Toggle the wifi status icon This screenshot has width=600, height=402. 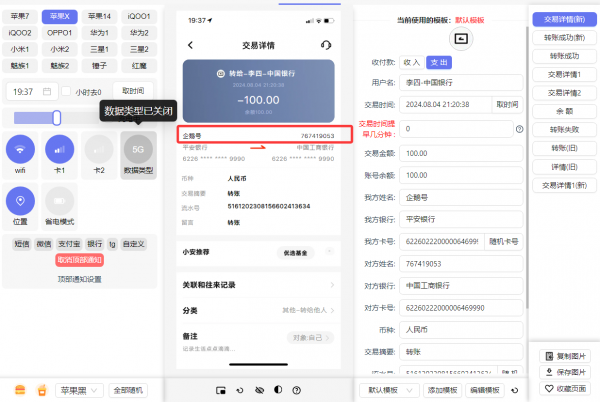[x=20, y=149]
